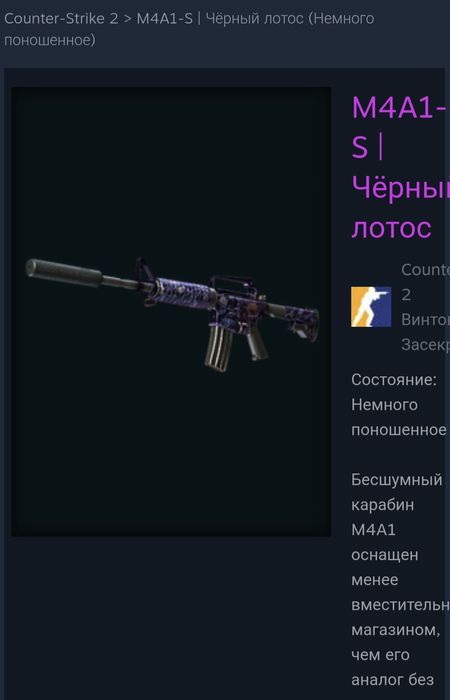
Task: Click the game name text beside the CS icon
Action: pos(425,282)
